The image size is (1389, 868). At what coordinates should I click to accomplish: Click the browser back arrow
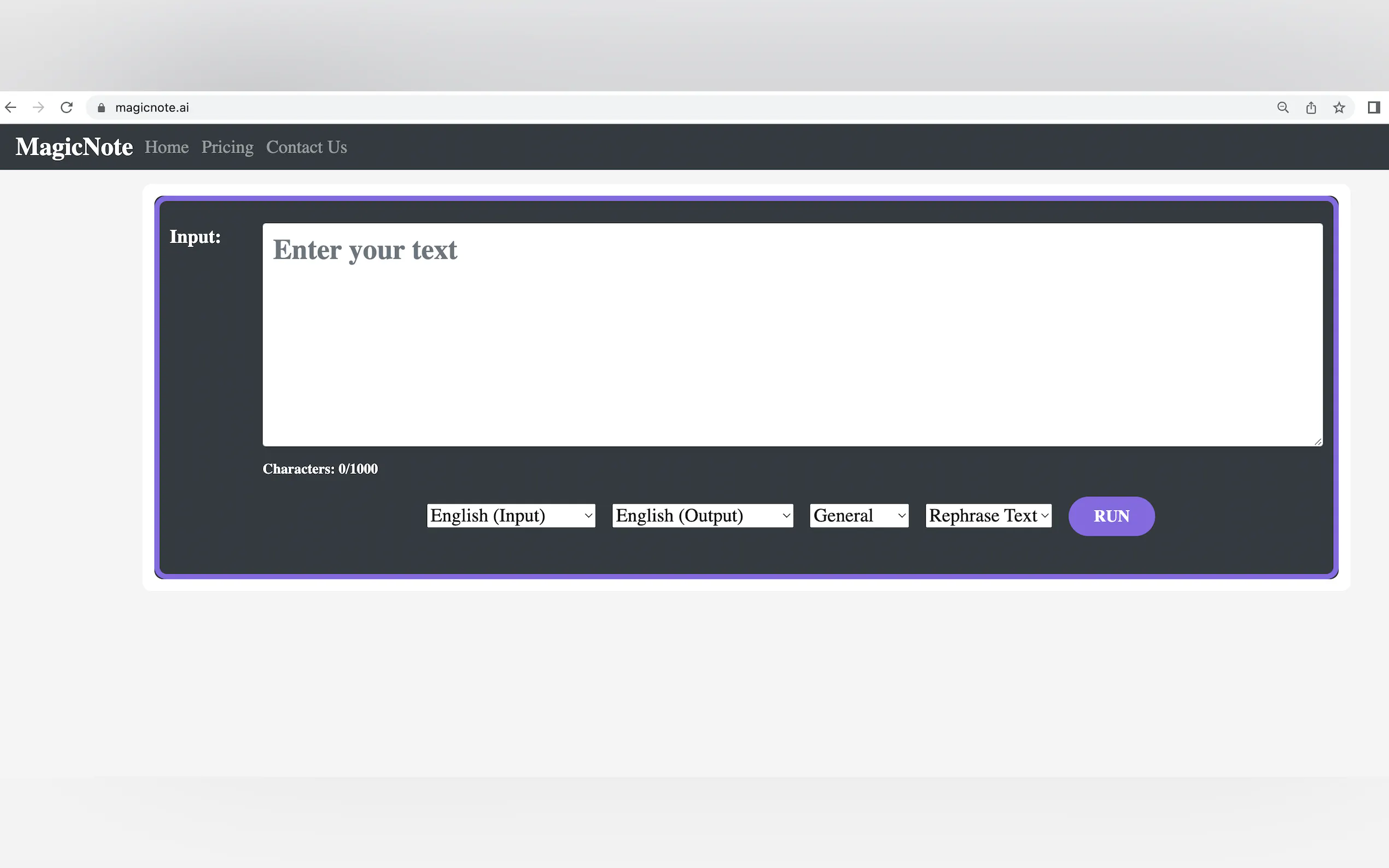tap(11, 107)
